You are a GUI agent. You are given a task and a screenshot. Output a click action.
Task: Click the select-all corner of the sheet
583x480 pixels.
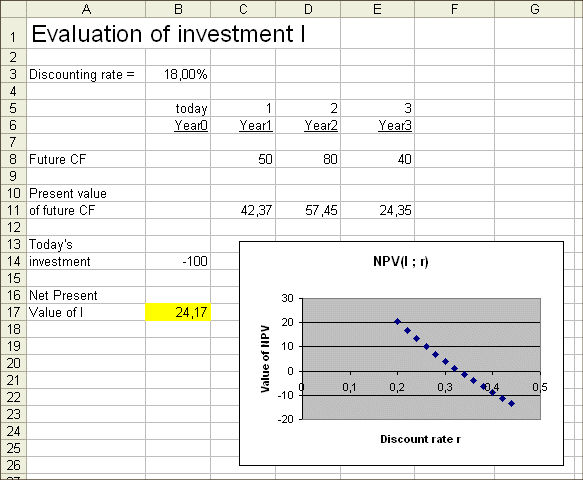[x=13, y=9]
